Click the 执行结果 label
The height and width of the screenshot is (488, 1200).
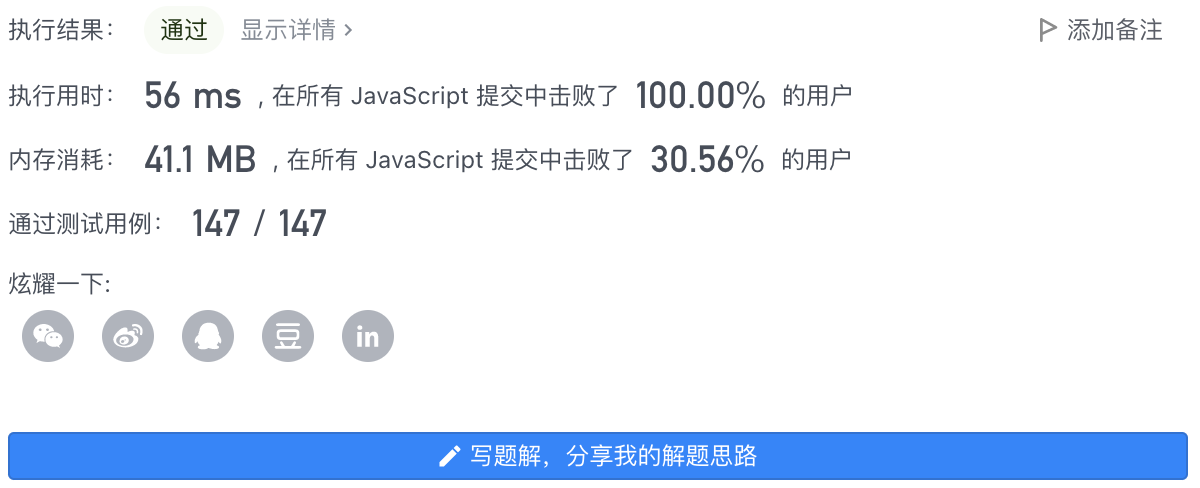[62, 31]
